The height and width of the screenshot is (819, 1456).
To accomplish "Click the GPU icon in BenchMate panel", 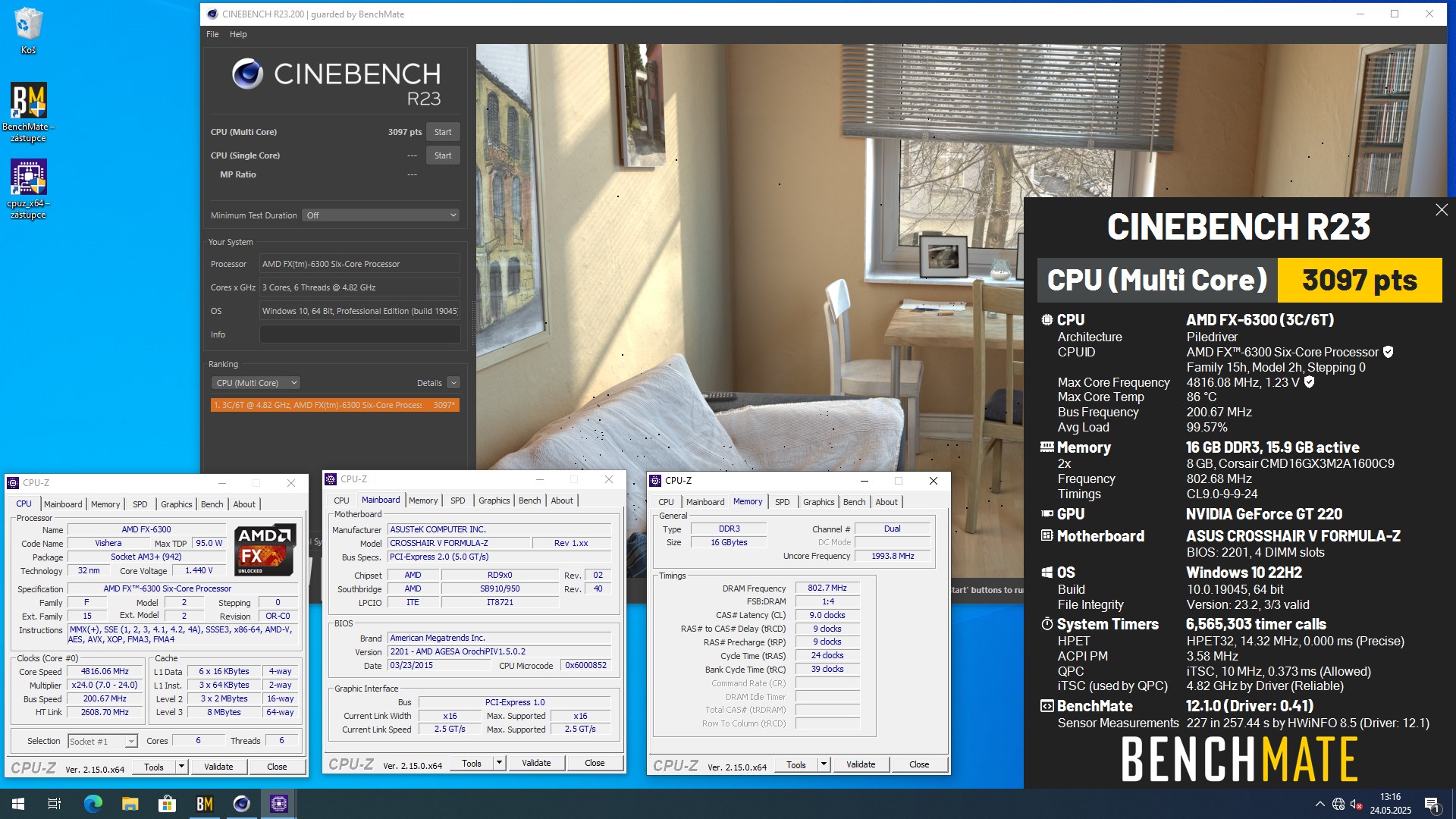I will (x=1046, y=514).
